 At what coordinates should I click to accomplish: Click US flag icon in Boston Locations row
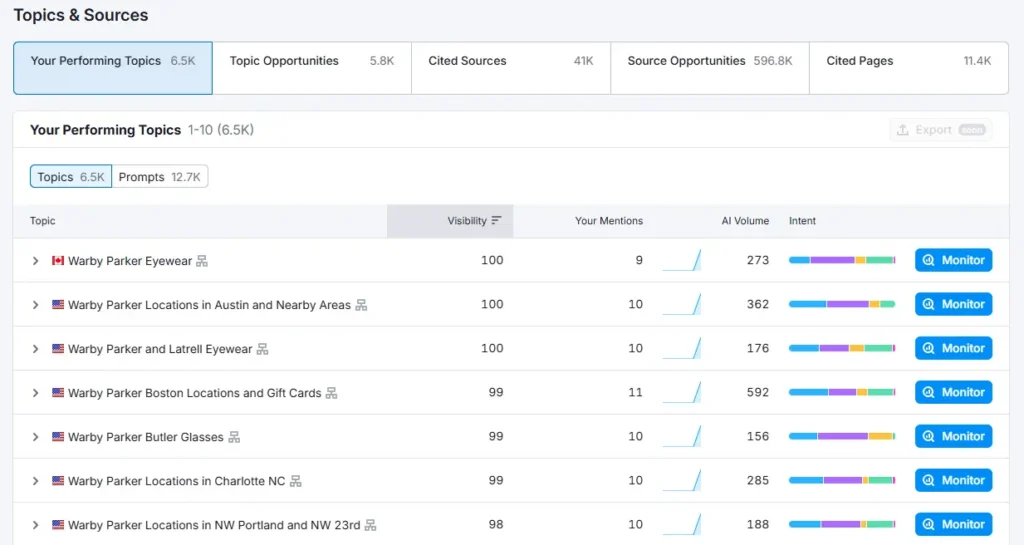58,392
